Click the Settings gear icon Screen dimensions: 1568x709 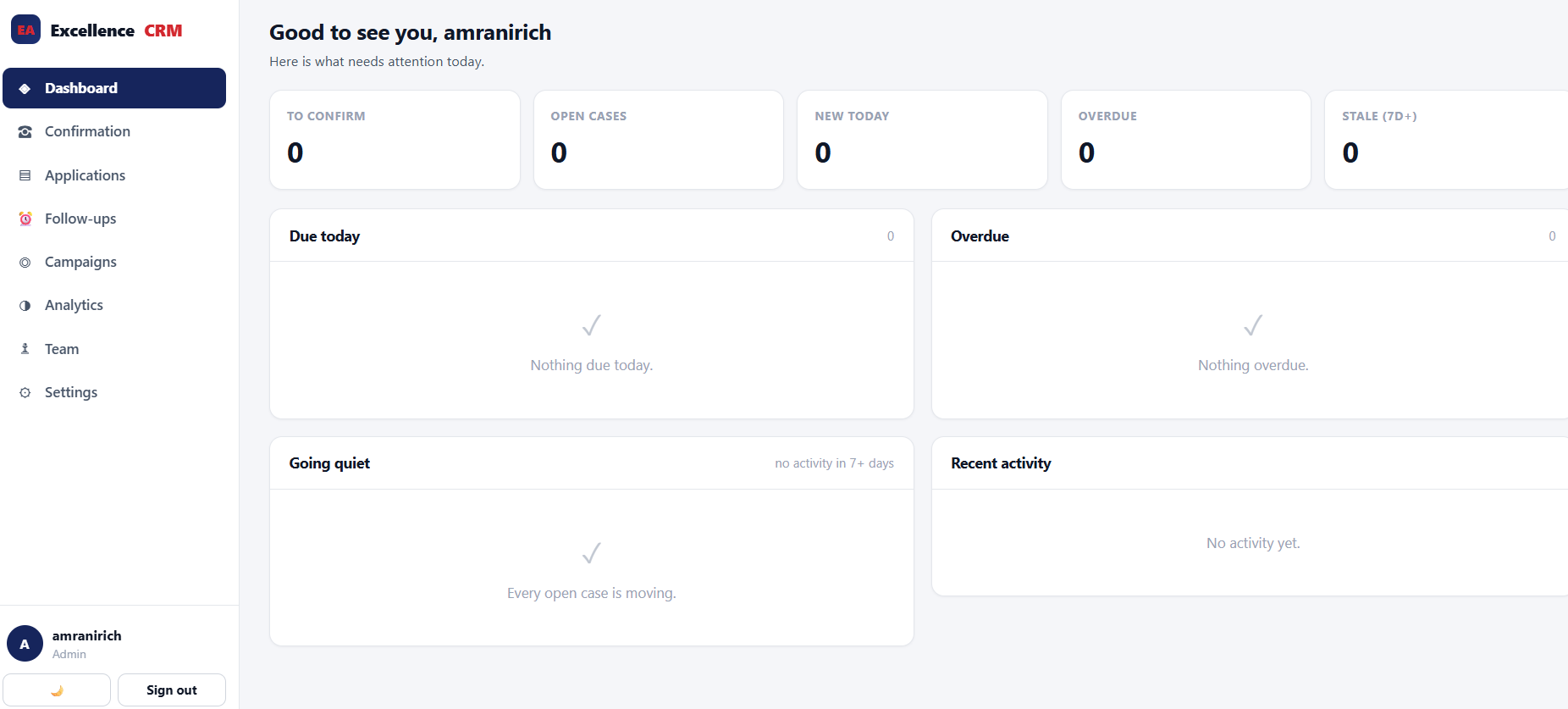tap(25, 392)
